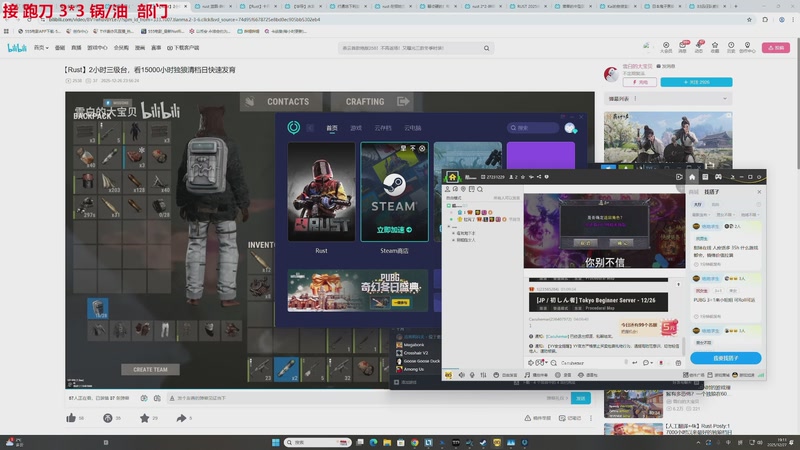Screen dimensions: 800x450
Task: Bookmark the current Chrome page with star
Action: click(749, 20)
